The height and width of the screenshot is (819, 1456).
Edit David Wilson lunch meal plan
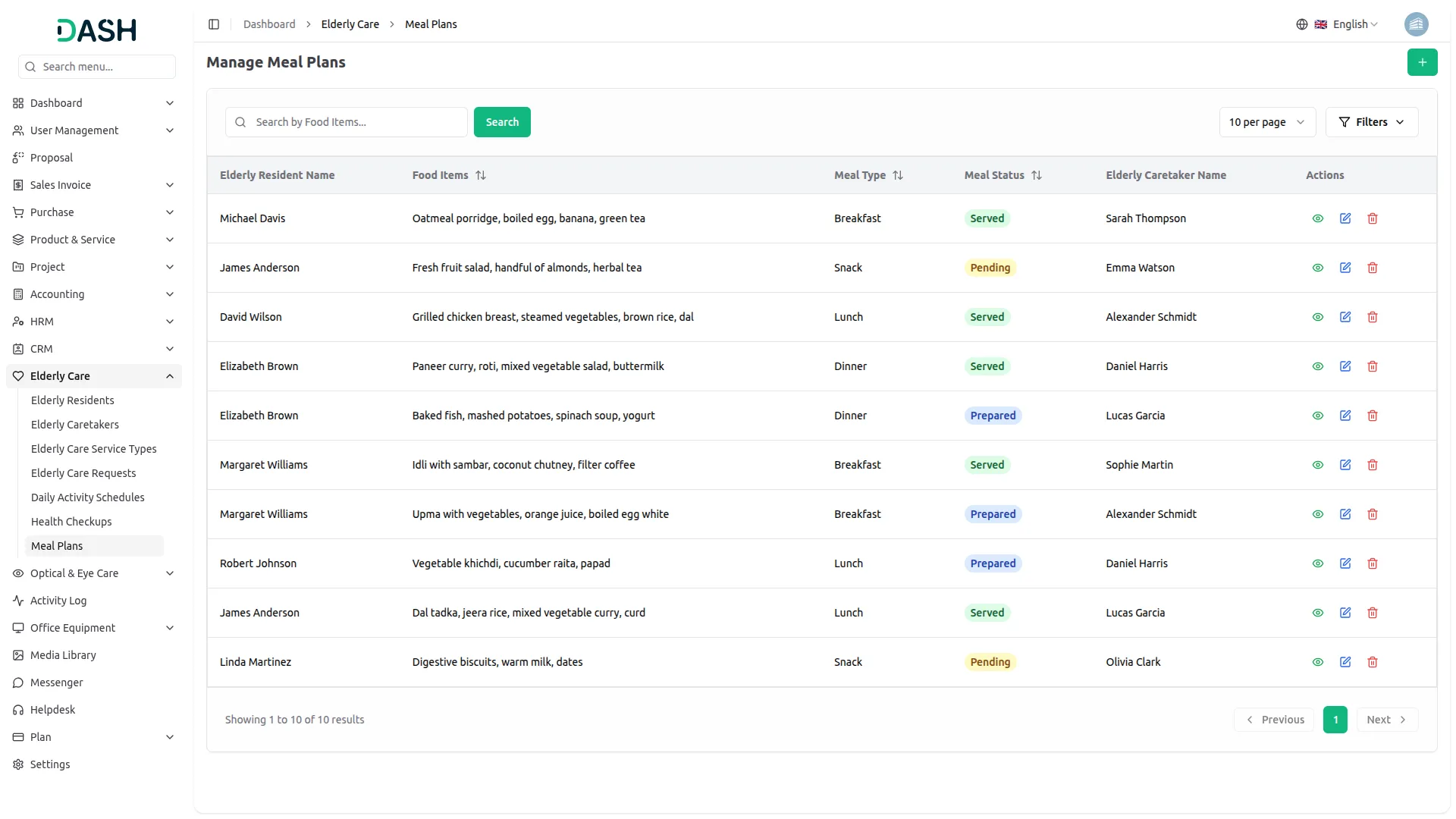1345,317
